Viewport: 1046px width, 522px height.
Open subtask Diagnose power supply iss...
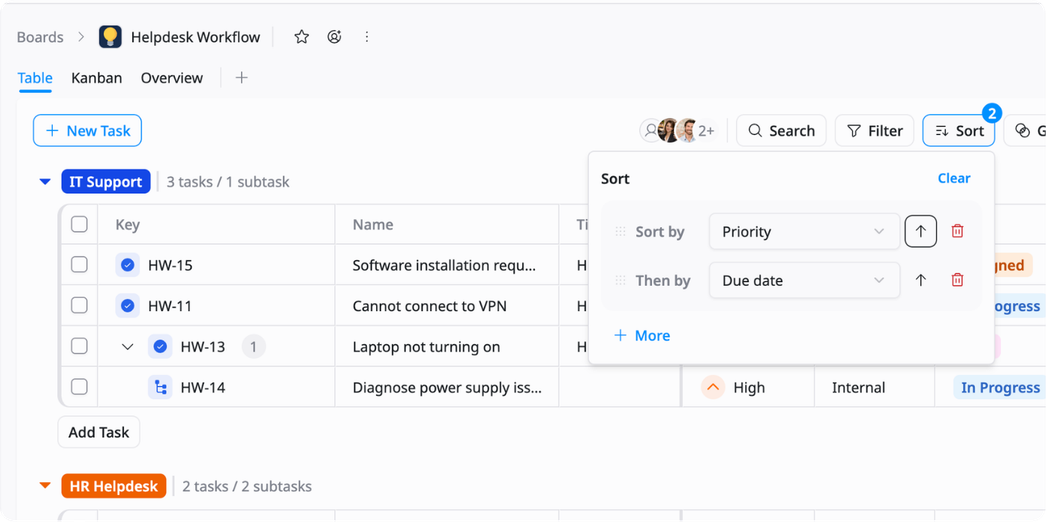(446, 387)
